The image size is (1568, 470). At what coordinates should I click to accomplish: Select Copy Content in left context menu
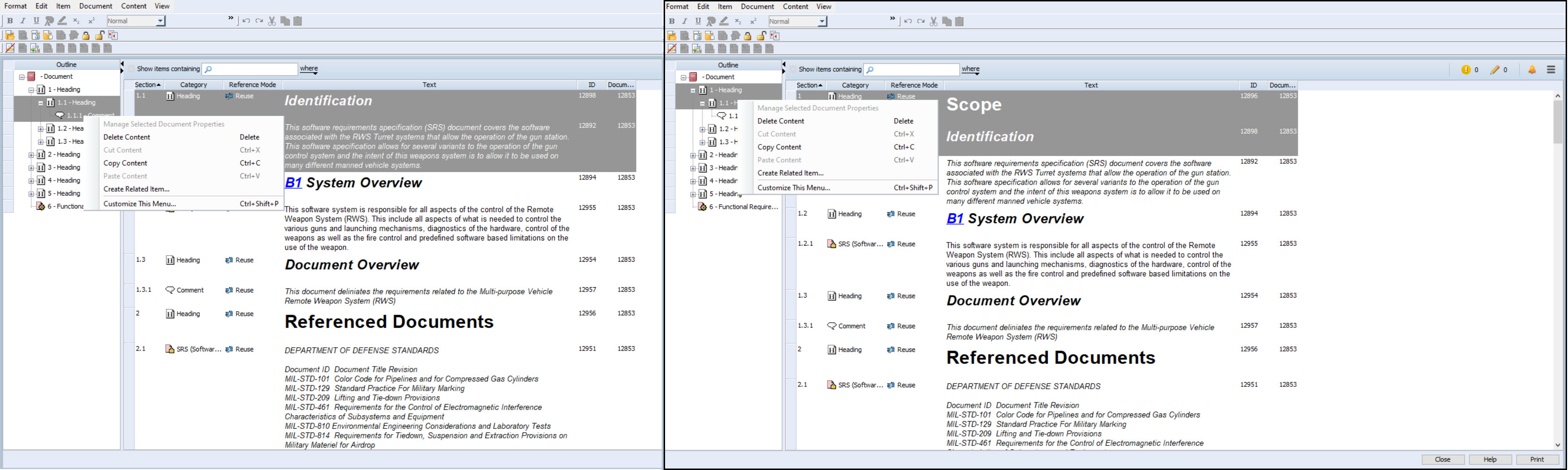(126, 163)
